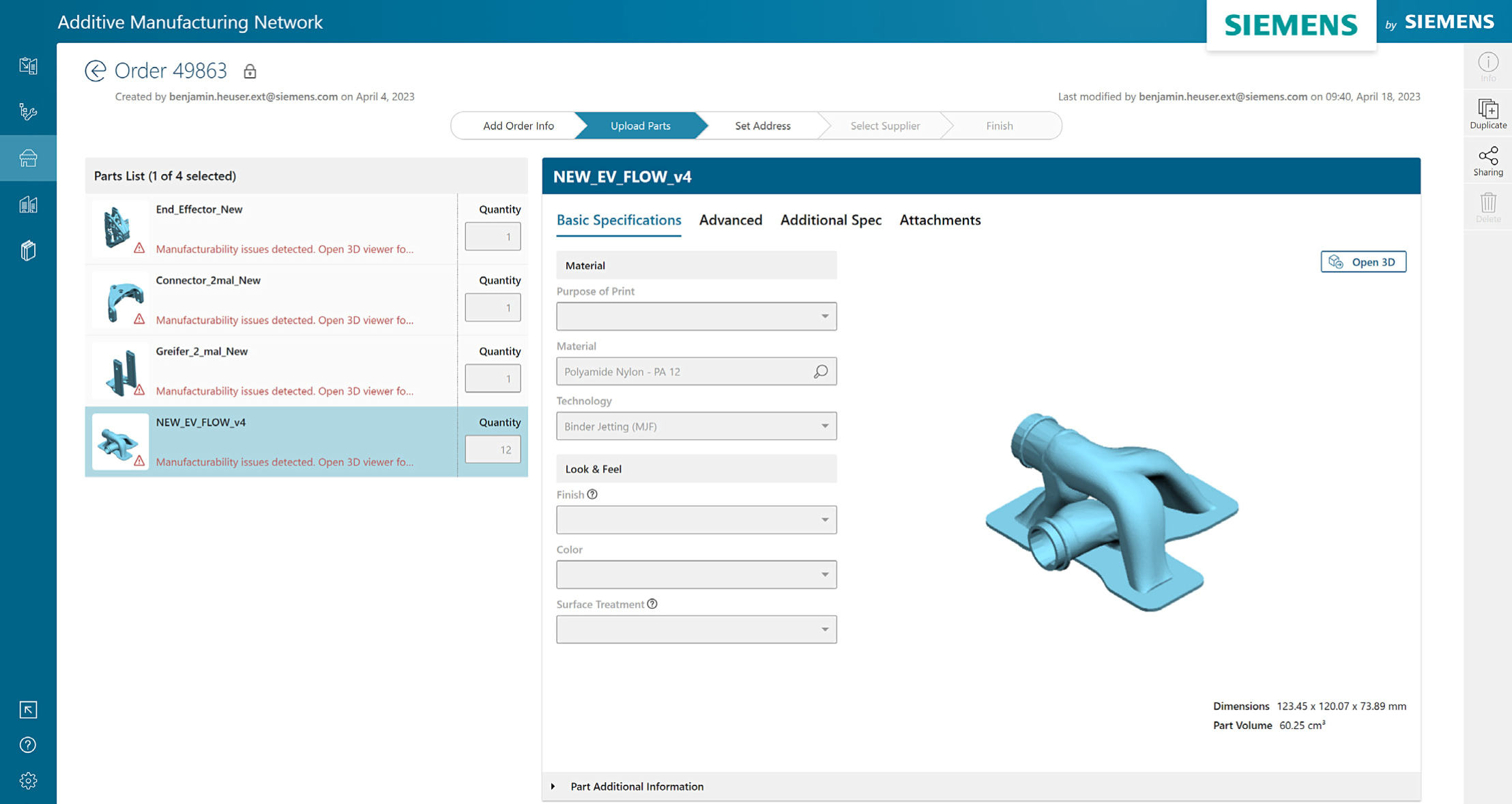Open the help question mark in the sidebar
1512x804 pixels.
(28, 745)
